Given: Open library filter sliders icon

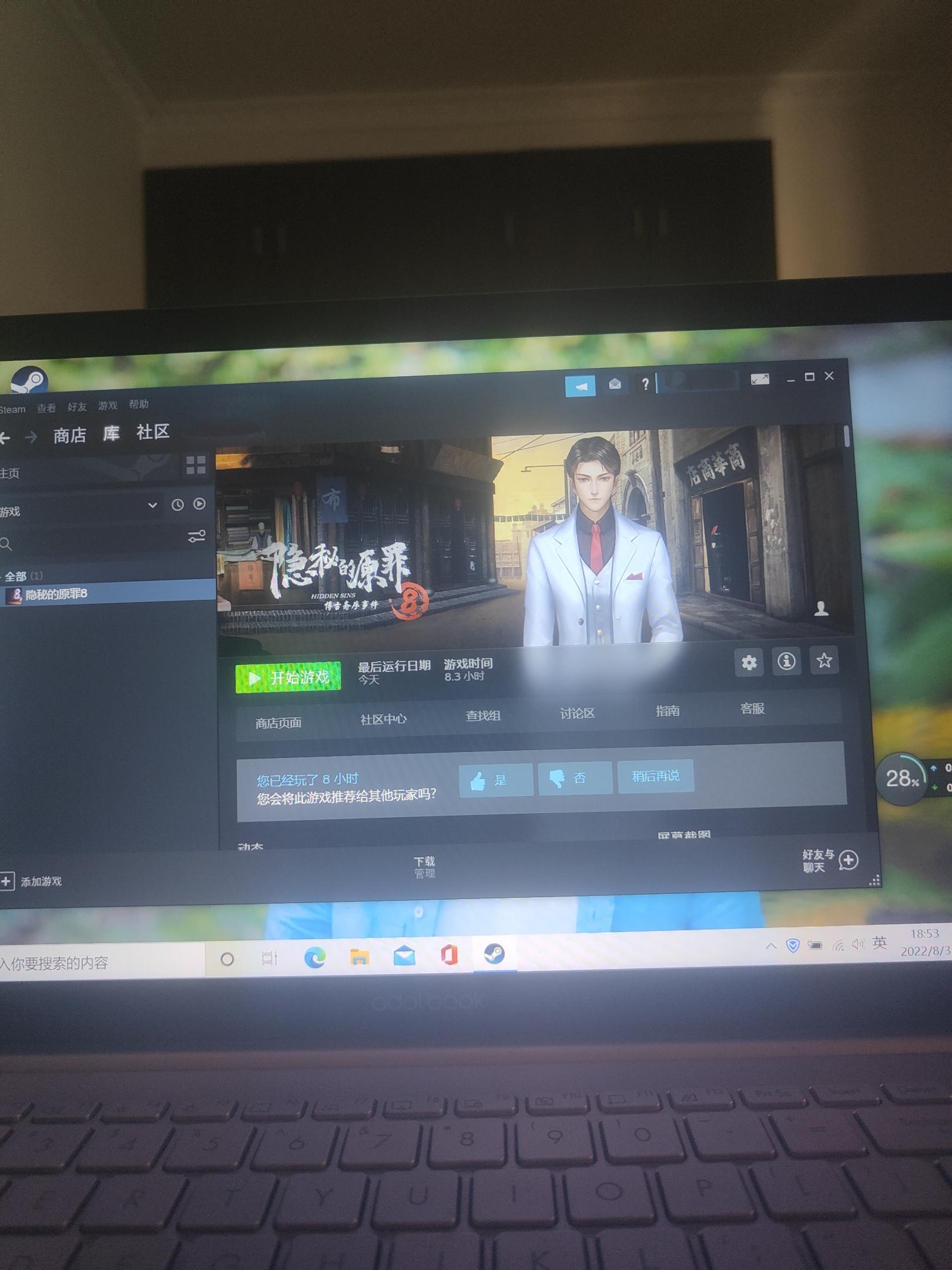Looking at the screenshot, I should [196, 536].
